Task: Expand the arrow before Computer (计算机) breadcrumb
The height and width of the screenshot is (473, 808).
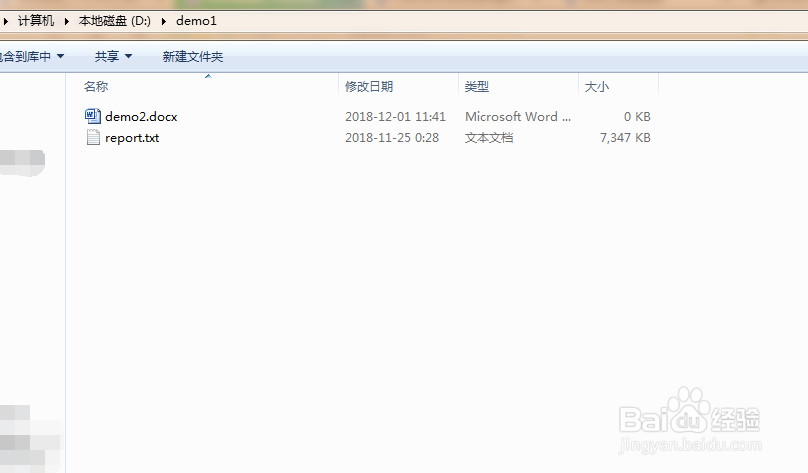Action: pyautogui.click(x=6, y=21)
